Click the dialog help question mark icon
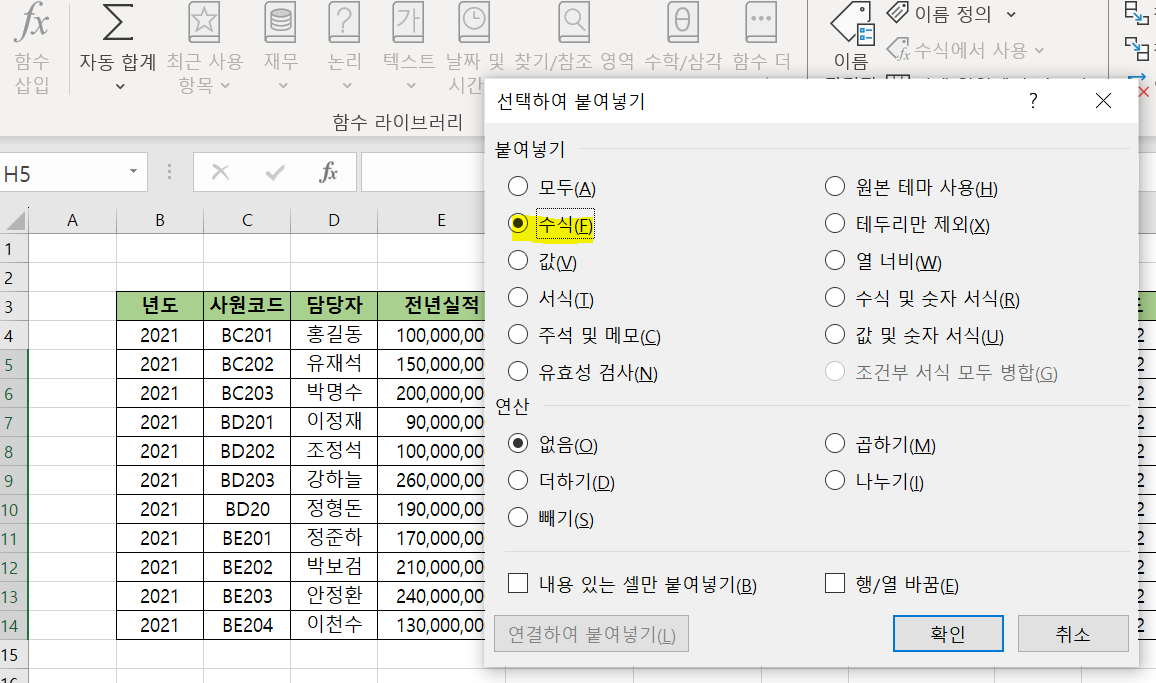The width and height of the screenshot is (1156, 683). click(x=1033, y=100)
